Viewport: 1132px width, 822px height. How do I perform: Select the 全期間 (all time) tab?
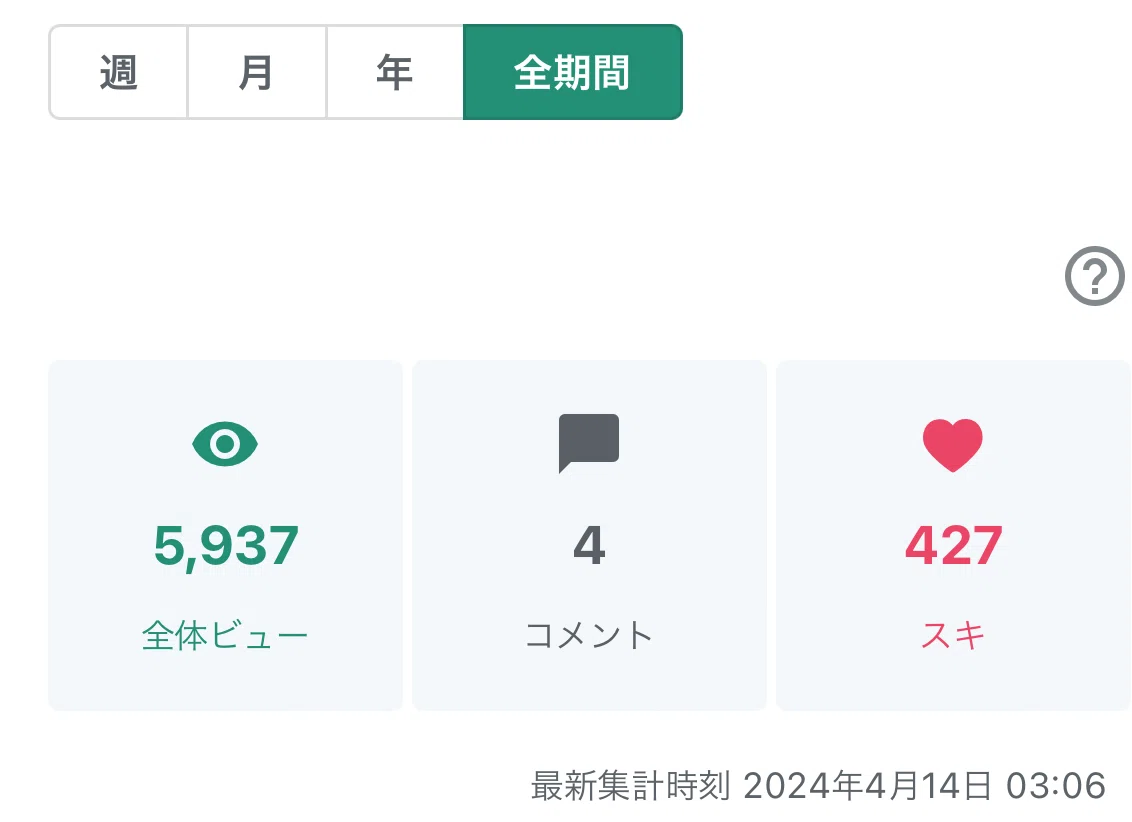[x=572, y=72]
